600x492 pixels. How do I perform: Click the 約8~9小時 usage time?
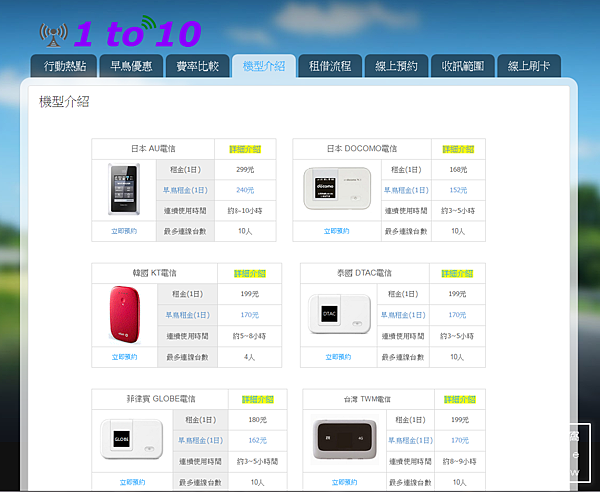[460, 461]
